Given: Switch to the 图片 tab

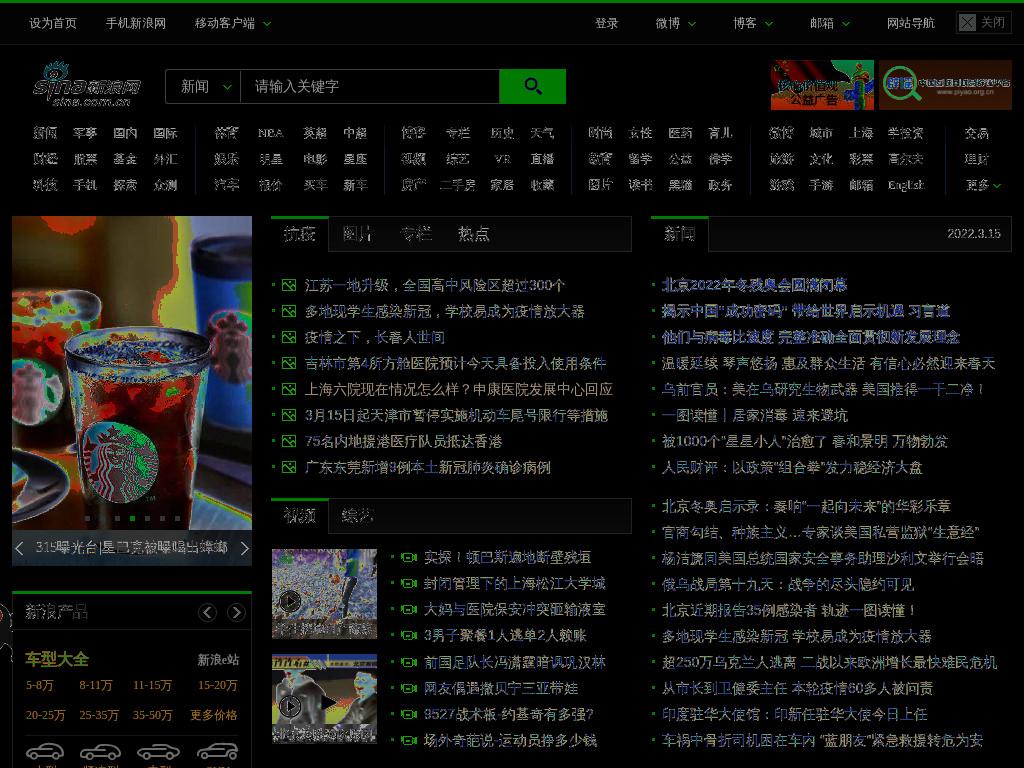Looking at the screenshot, I should 357,234.
